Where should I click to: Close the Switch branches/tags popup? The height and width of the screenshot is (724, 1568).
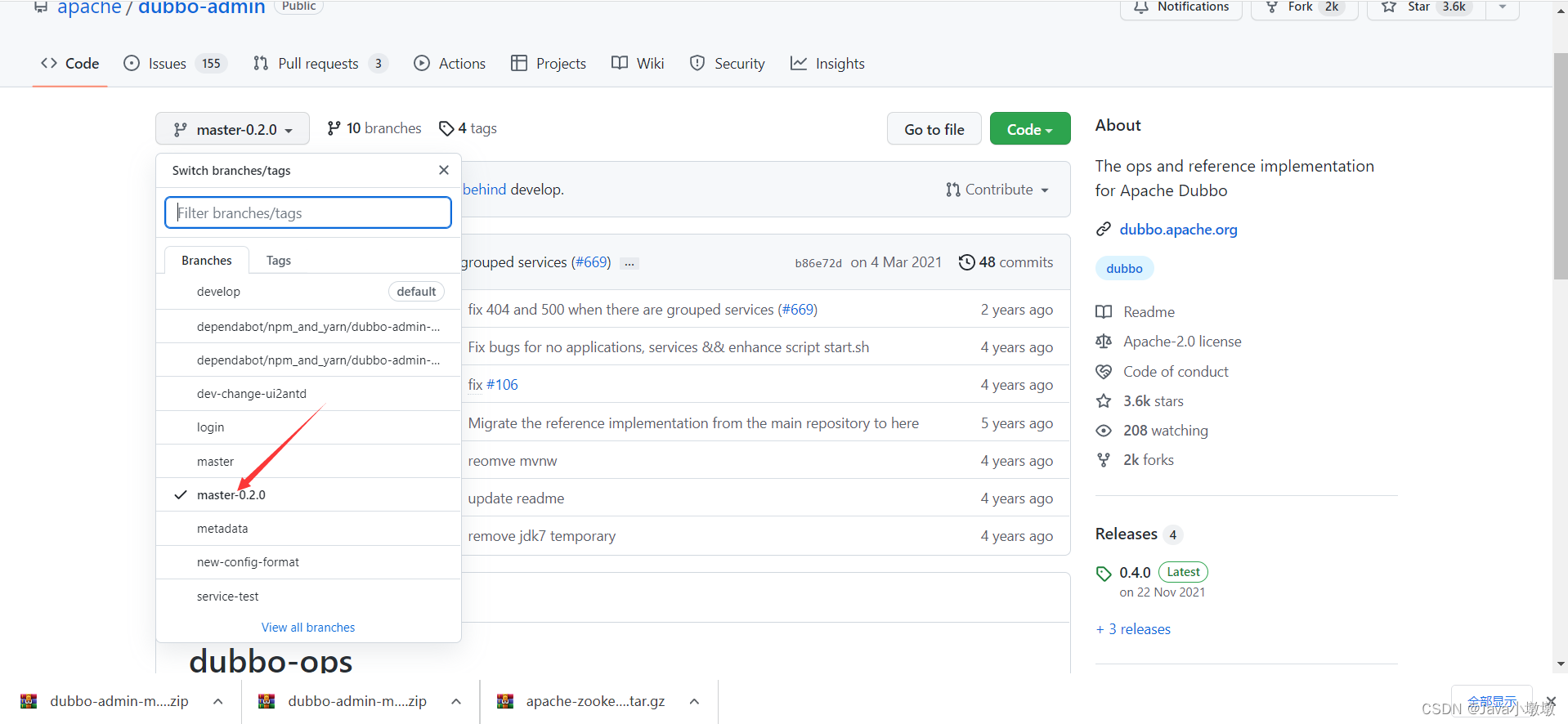click(x=444, y=170)
